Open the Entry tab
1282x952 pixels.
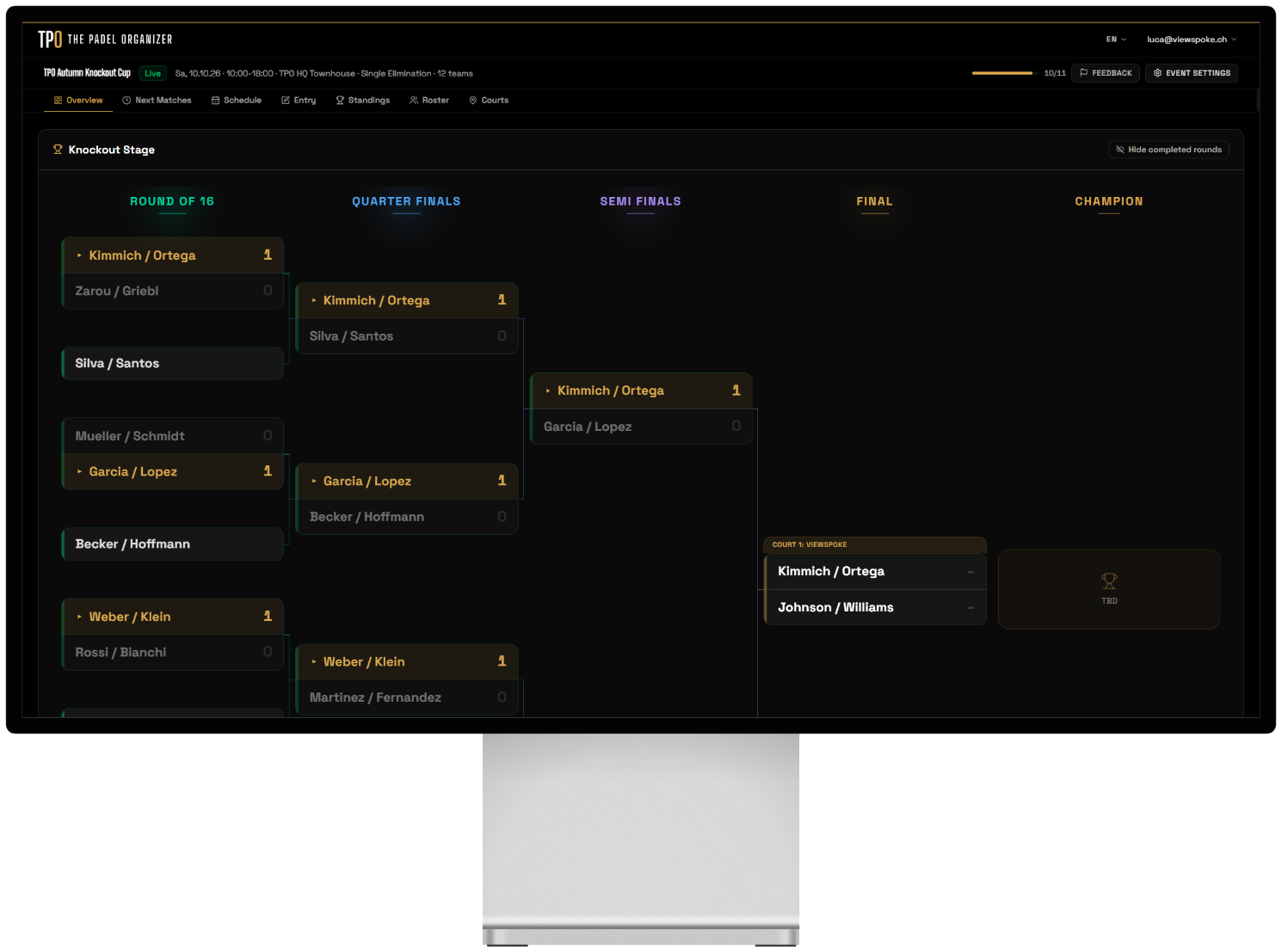click(299, 101)
